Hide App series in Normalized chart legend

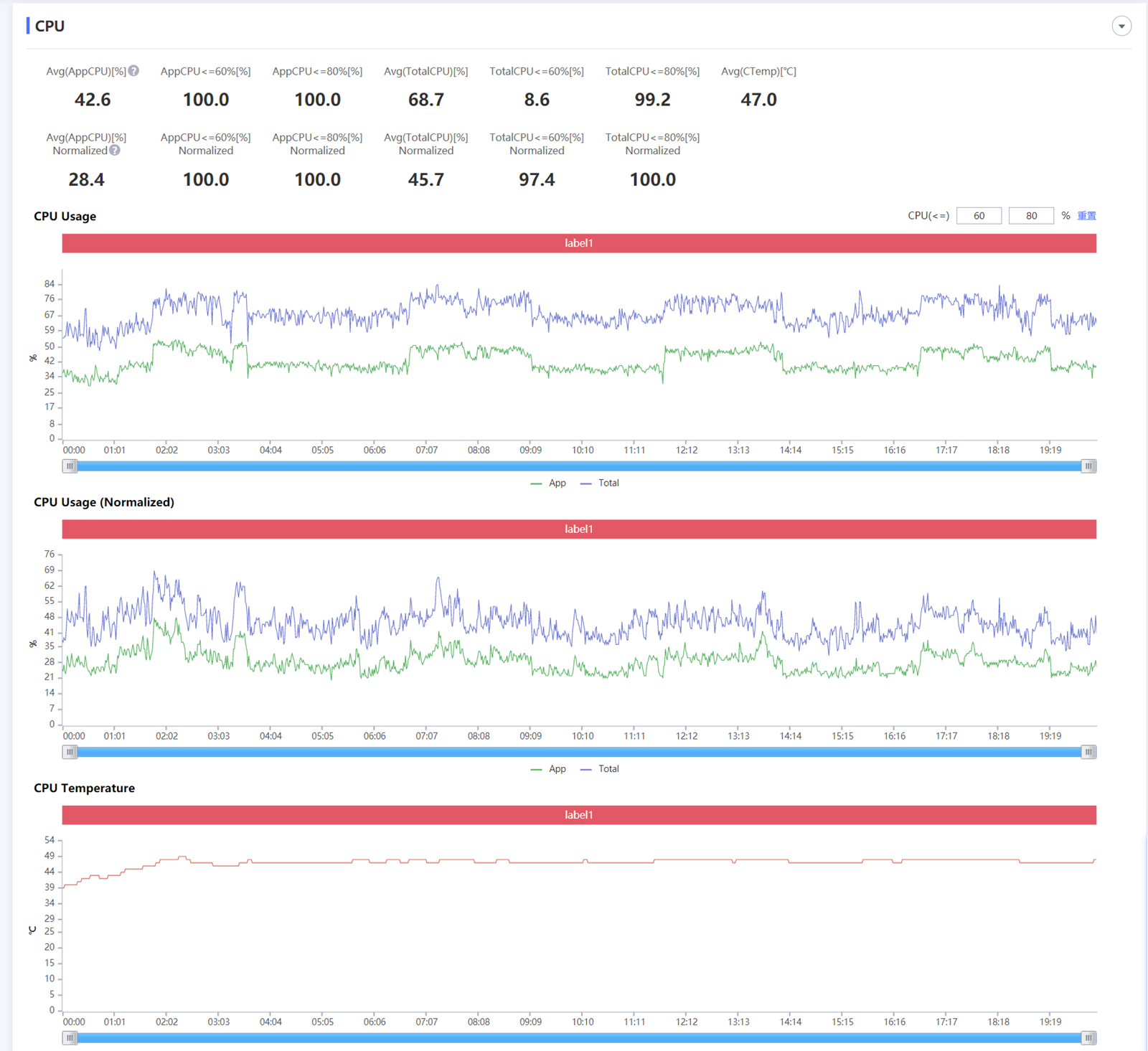point(549,769)
